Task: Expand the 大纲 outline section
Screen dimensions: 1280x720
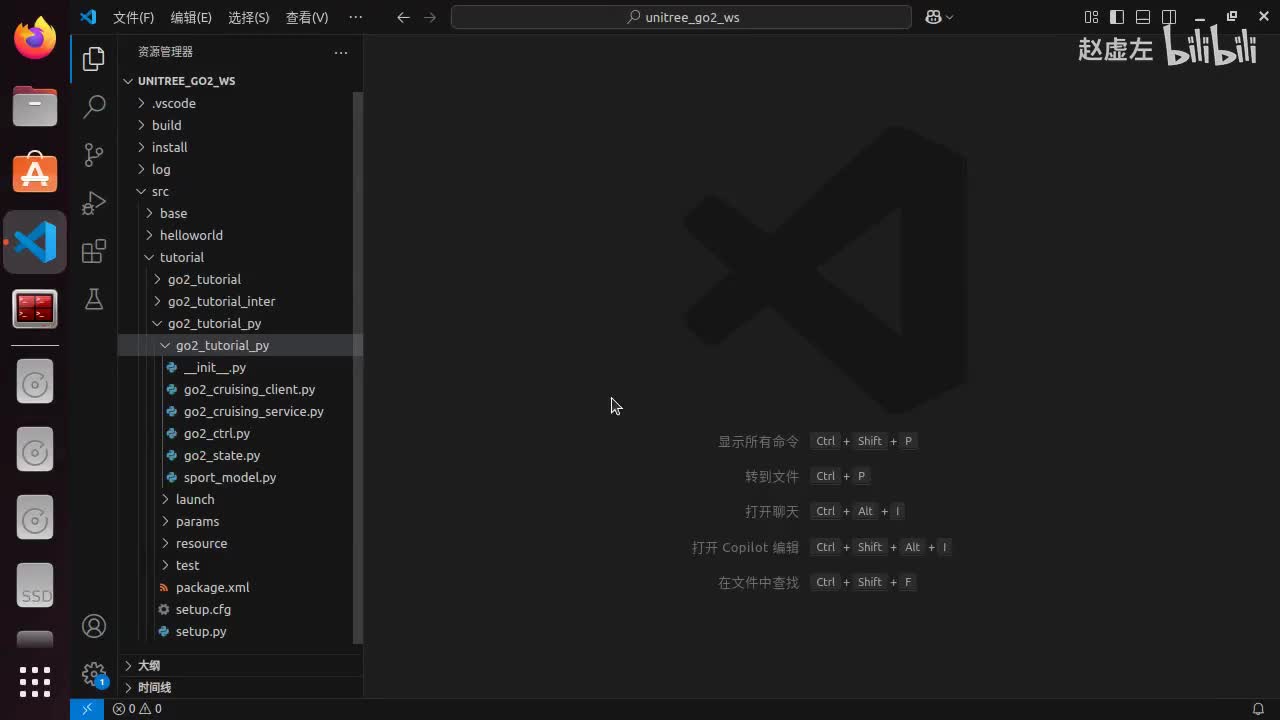Action: pos(240,665)
